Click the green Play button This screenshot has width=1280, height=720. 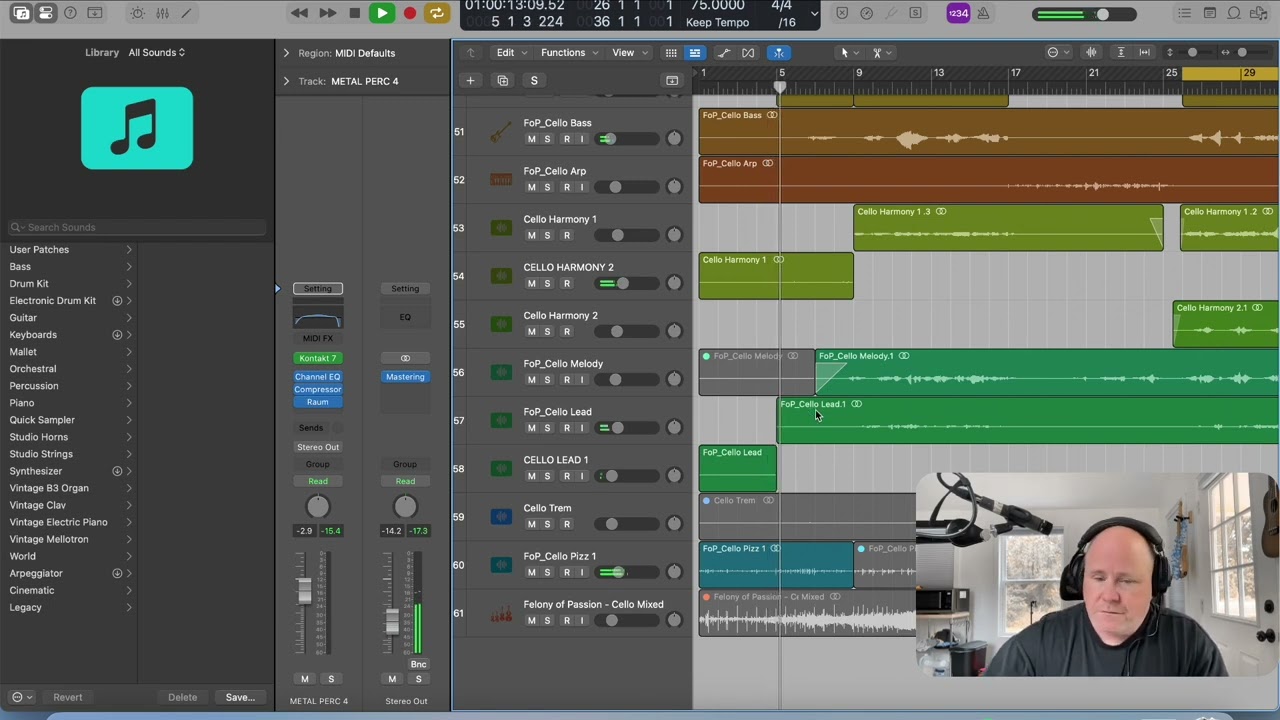click(x=382, y=13)
